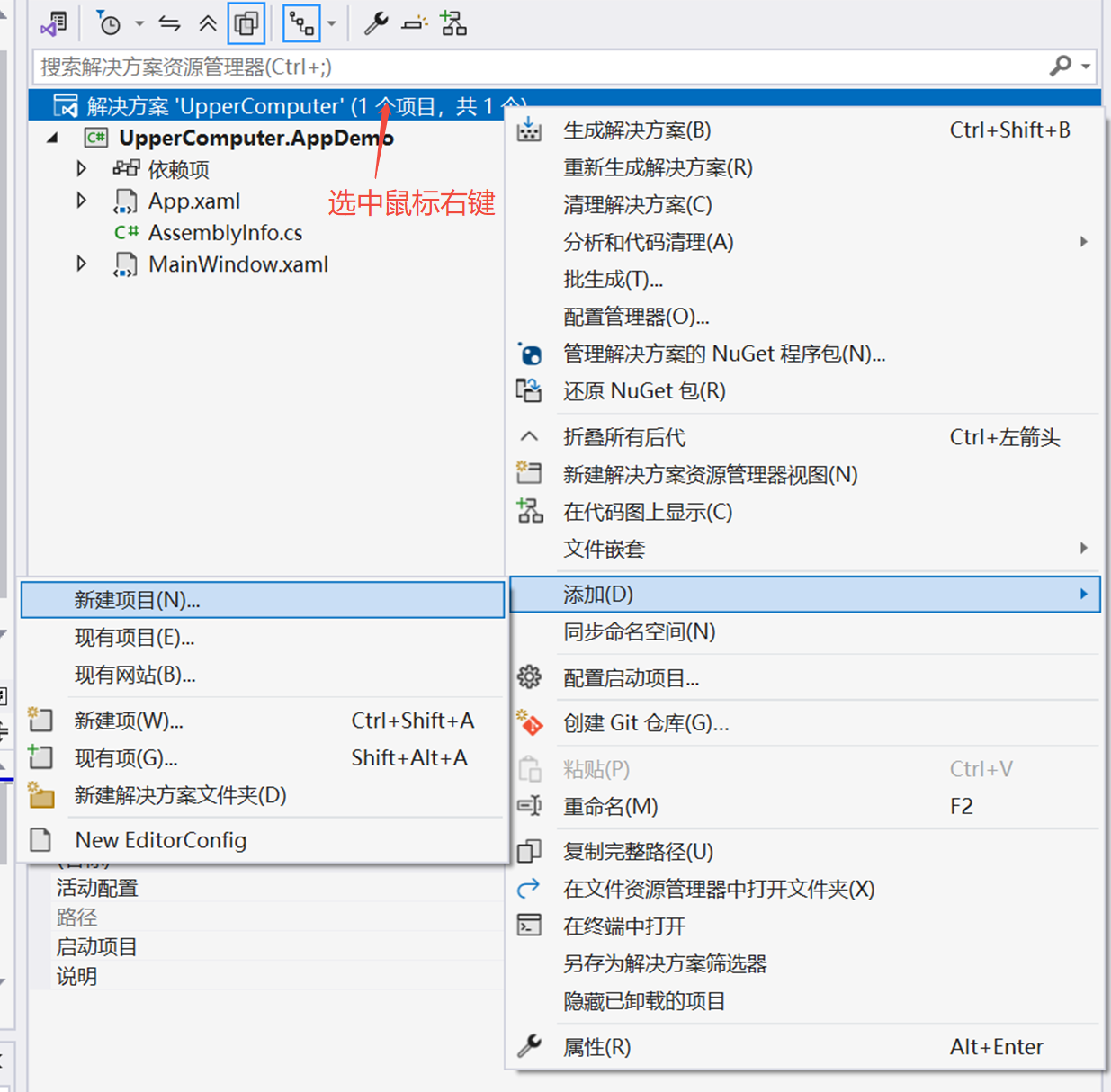
Task: Click the new item icon beside 新建项(W)
Action: click(x=40, y=720)
